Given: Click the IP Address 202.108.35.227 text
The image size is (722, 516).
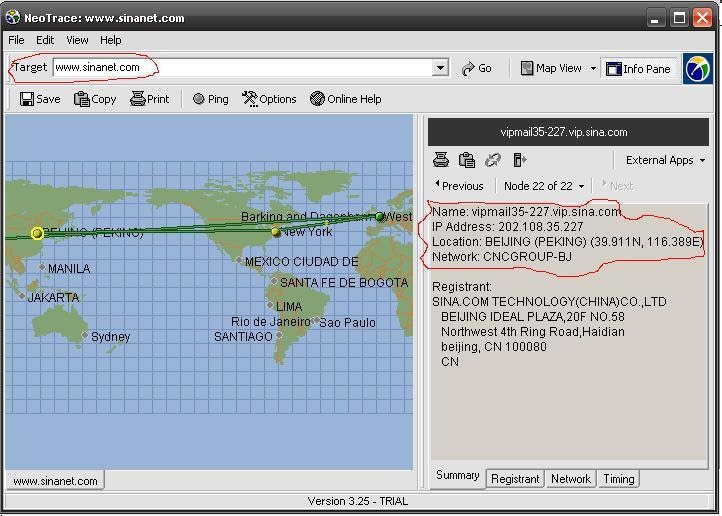Looking at the screenshot, I should coord(507,226).
